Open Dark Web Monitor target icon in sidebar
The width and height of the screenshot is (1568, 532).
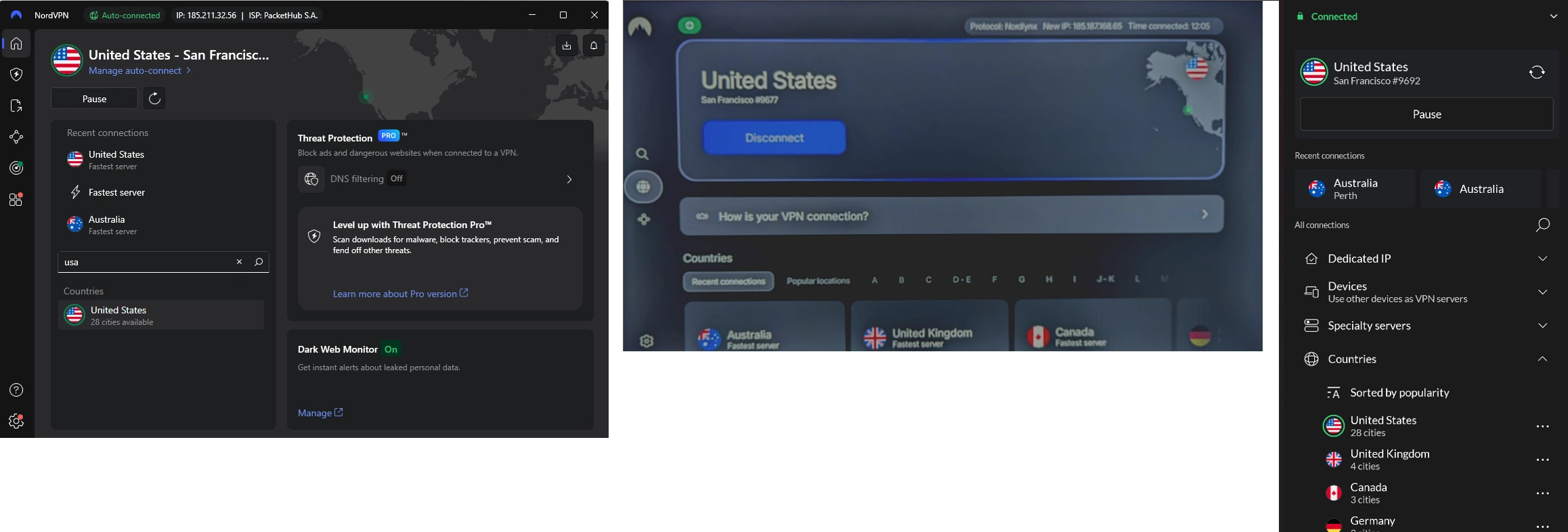coord(16,168)
